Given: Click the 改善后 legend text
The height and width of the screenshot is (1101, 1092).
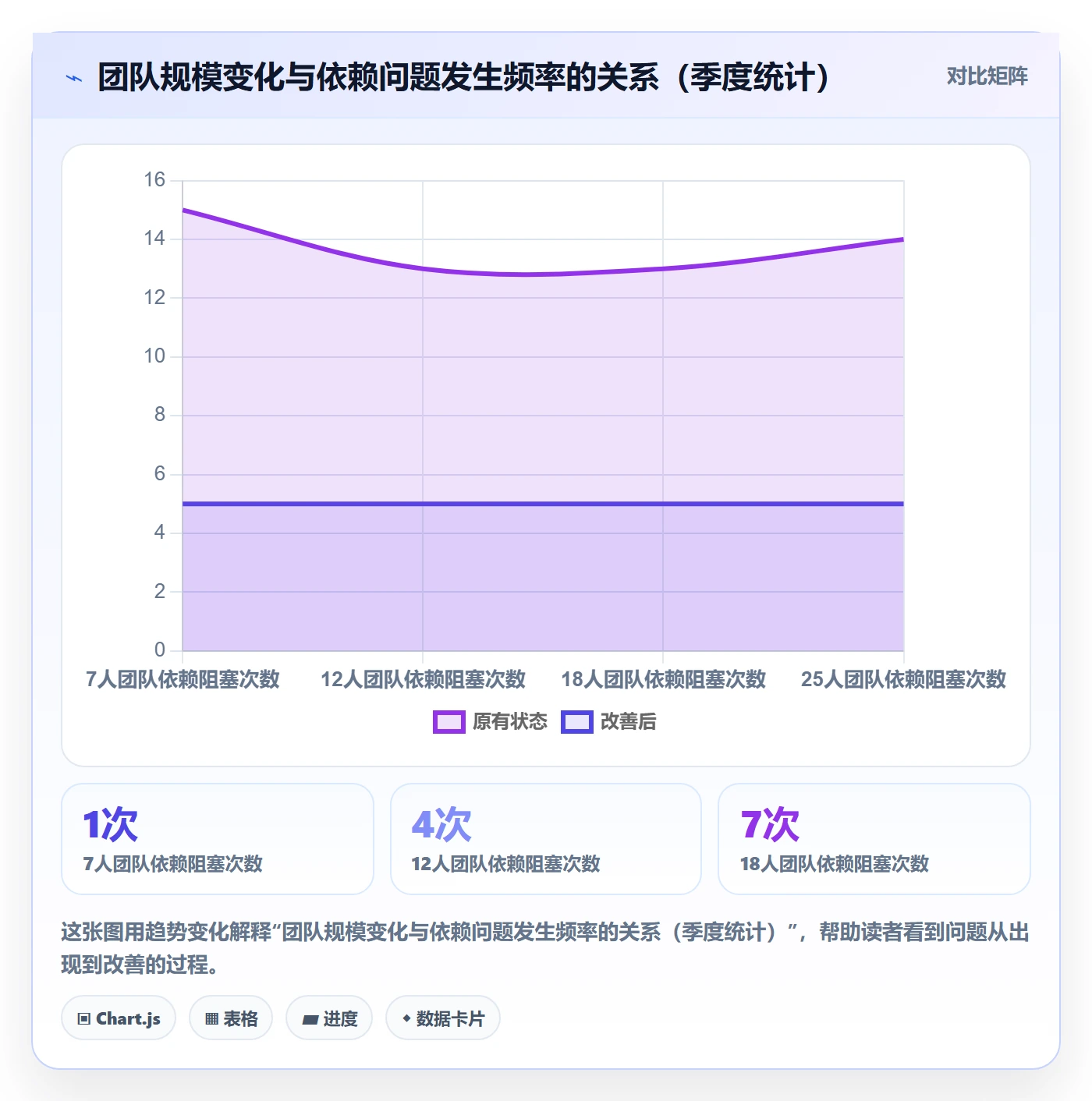Looking at the screenshot, I should pos(628,722).
